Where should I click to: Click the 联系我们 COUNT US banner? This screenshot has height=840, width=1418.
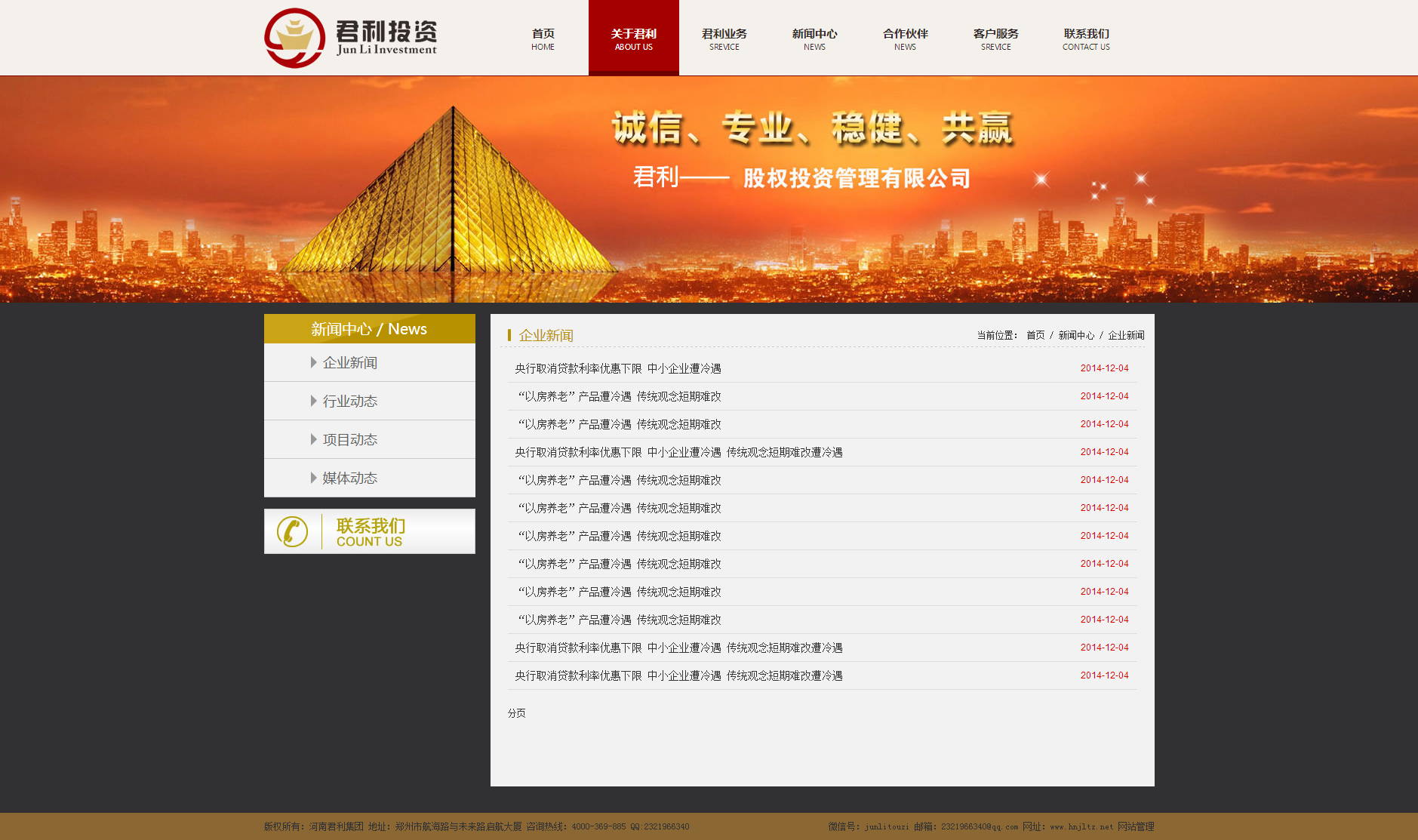point(370,531)
